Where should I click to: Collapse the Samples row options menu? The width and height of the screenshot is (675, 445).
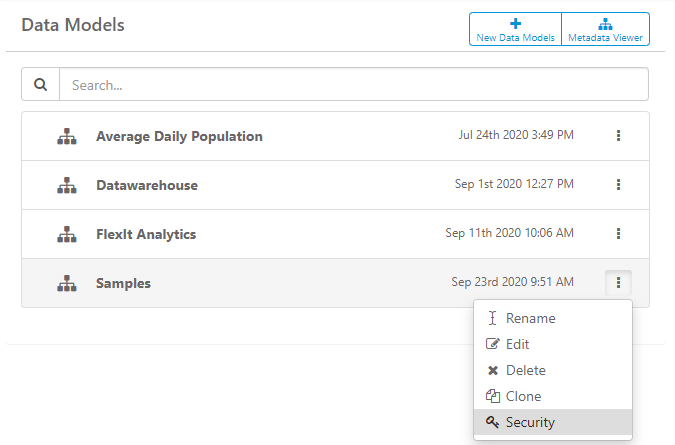tap(618, 283)
